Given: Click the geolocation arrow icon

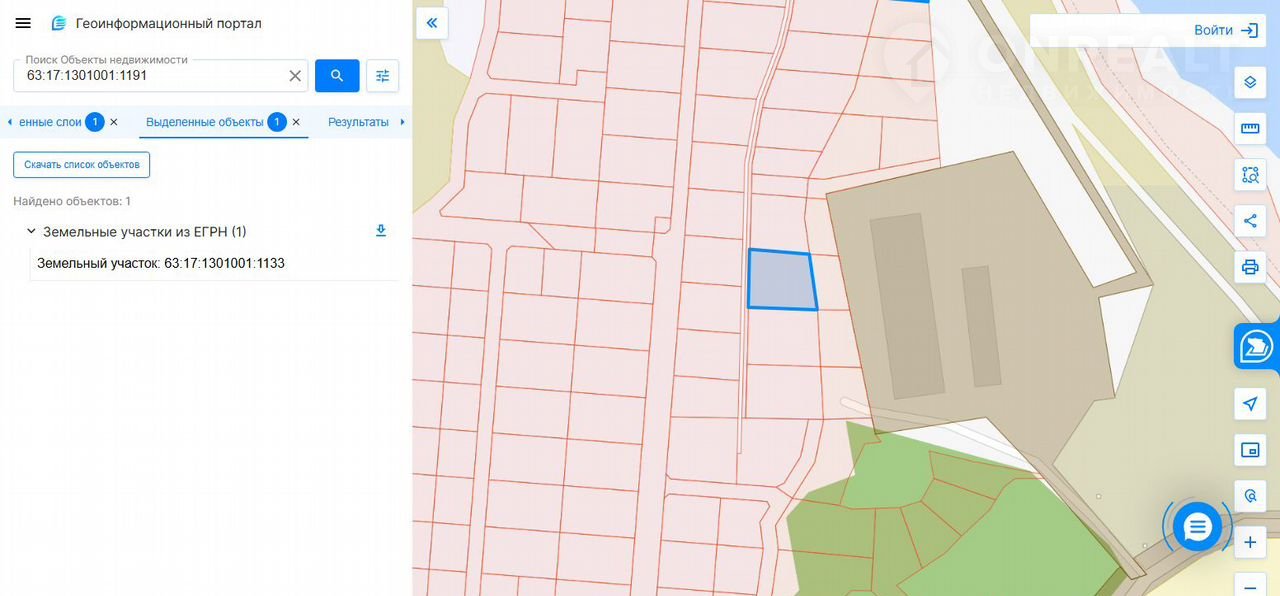Looking at the screenshot, I should click(1249, 404).
